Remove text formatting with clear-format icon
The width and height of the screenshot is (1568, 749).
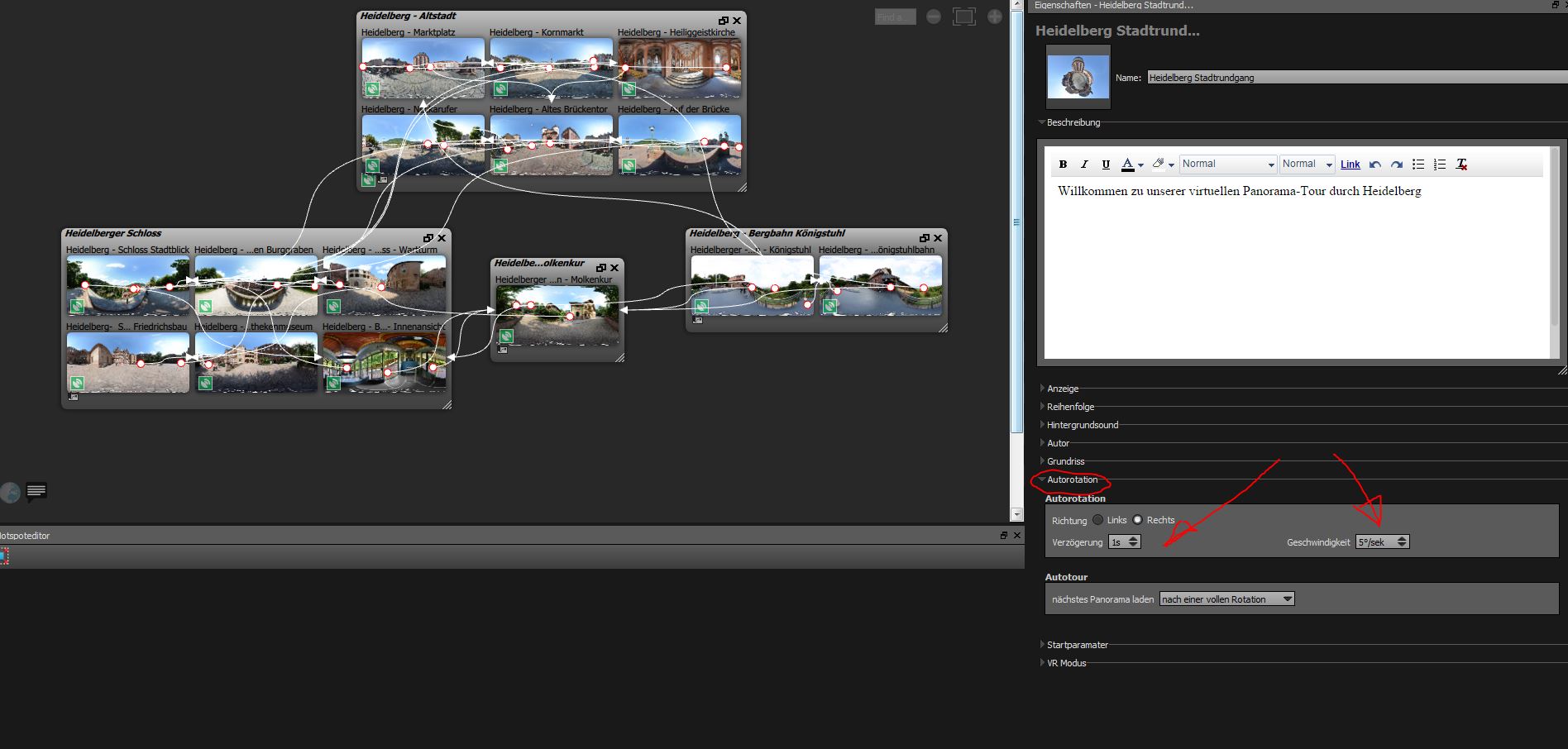(1461, 165)
